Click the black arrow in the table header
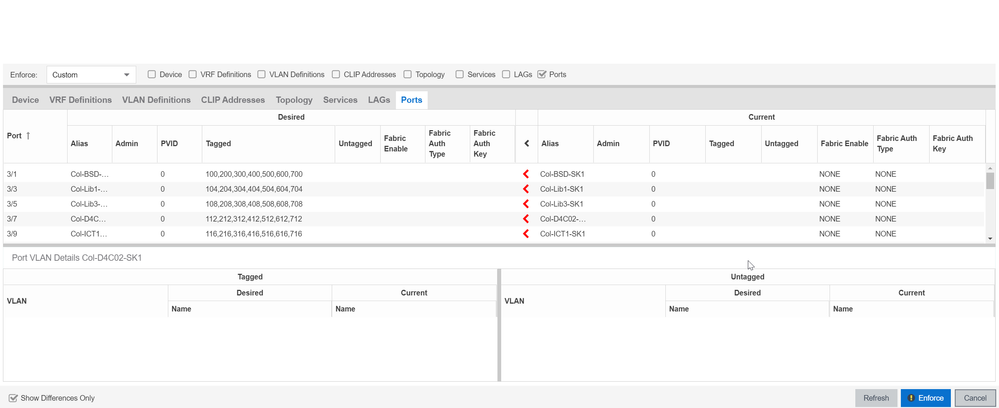This screenshot has width=999, height=408. click(527, 144)
